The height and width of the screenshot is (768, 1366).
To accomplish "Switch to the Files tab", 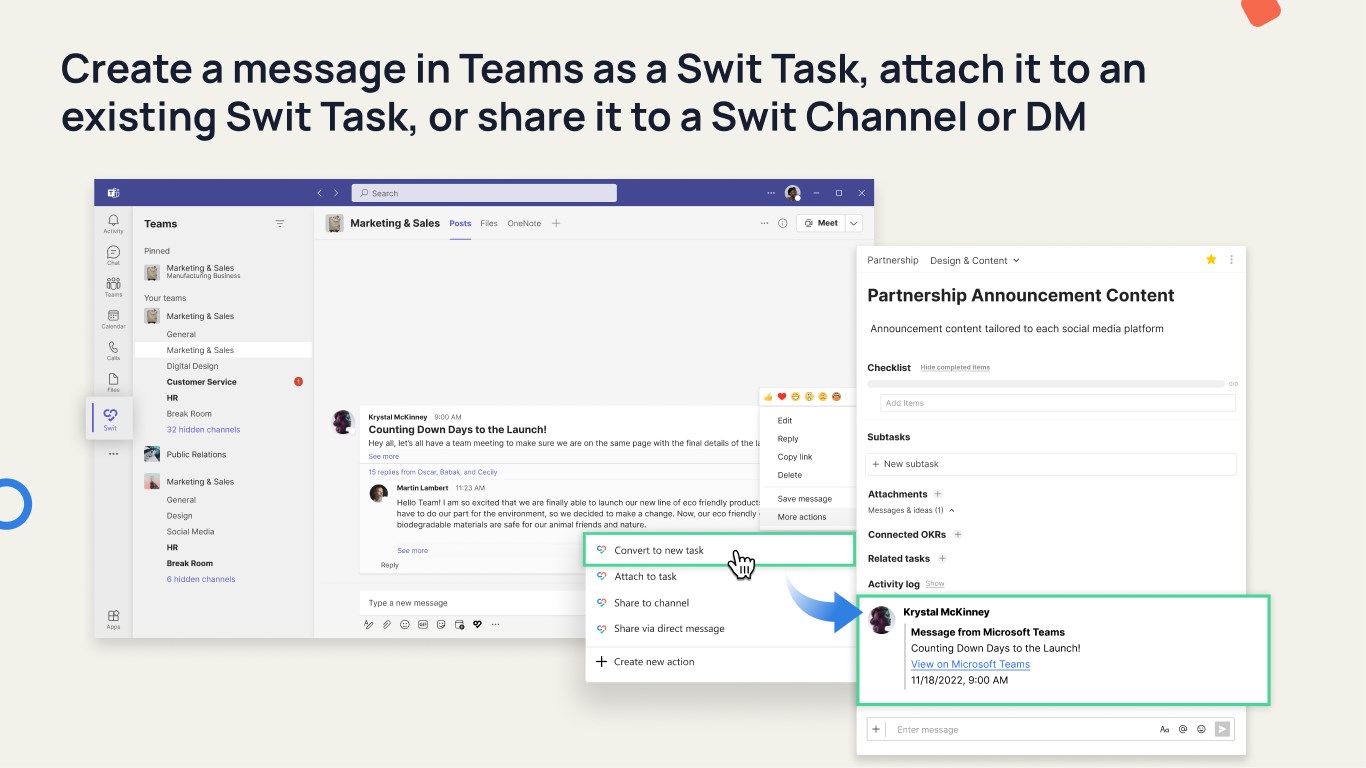I will coord(489,224).
